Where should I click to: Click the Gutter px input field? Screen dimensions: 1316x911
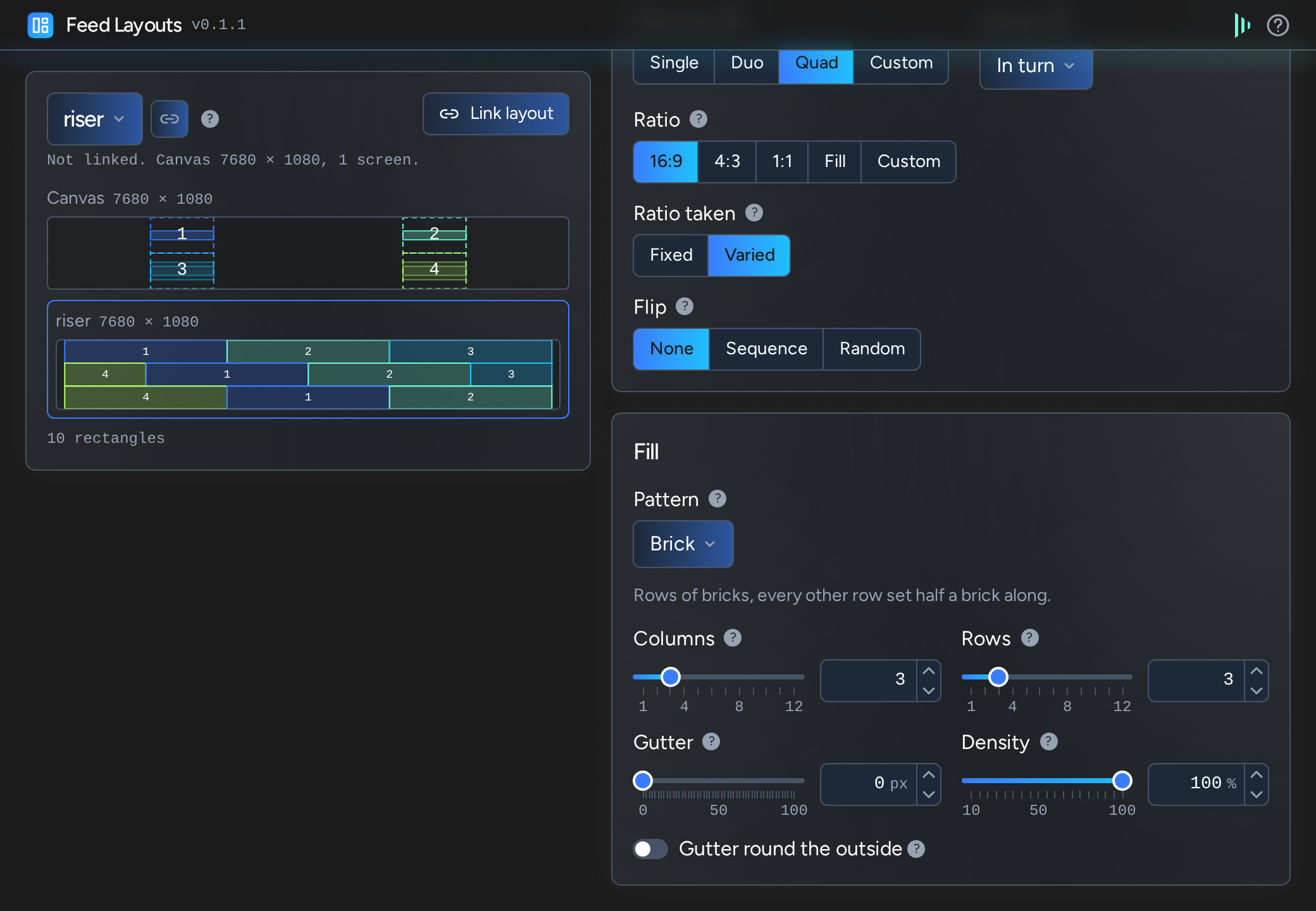[x=869, y=784]
